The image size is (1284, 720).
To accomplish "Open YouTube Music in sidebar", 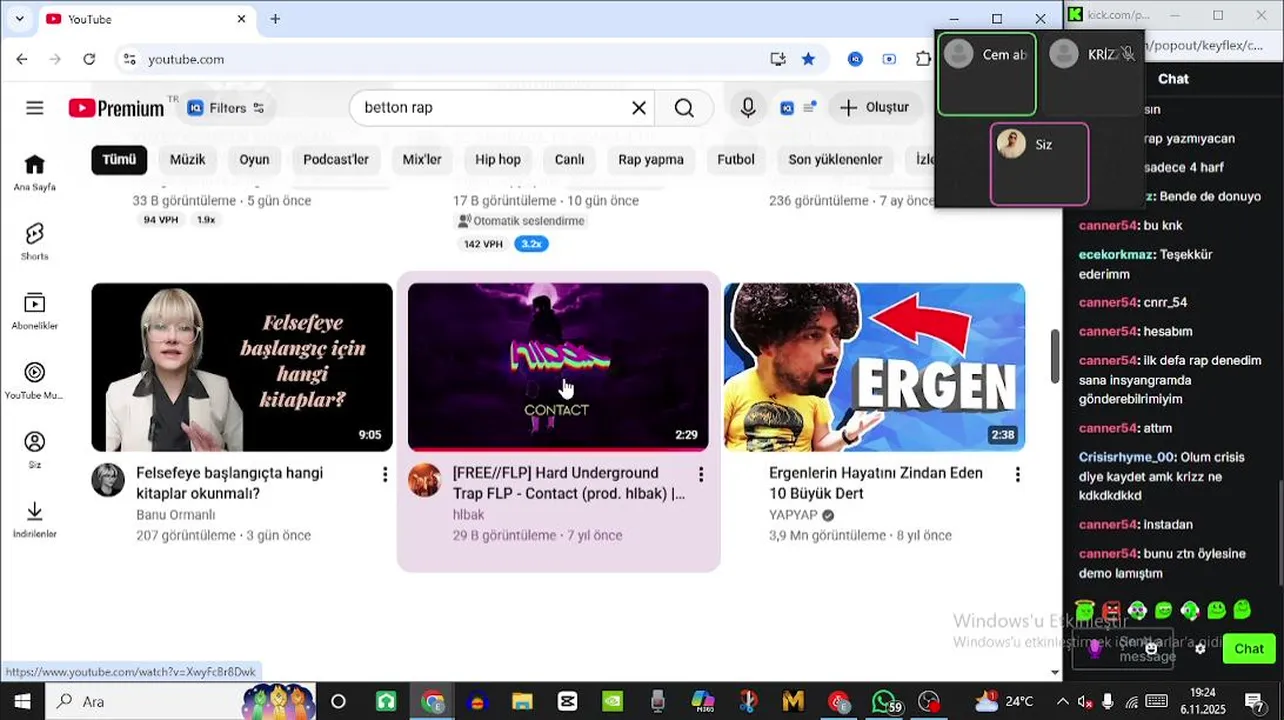I will [35, 381].
